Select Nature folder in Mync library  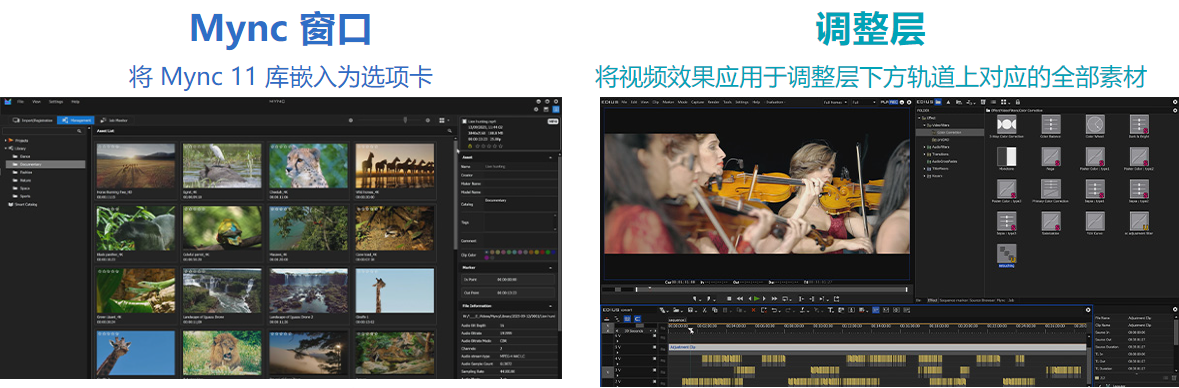25,180
